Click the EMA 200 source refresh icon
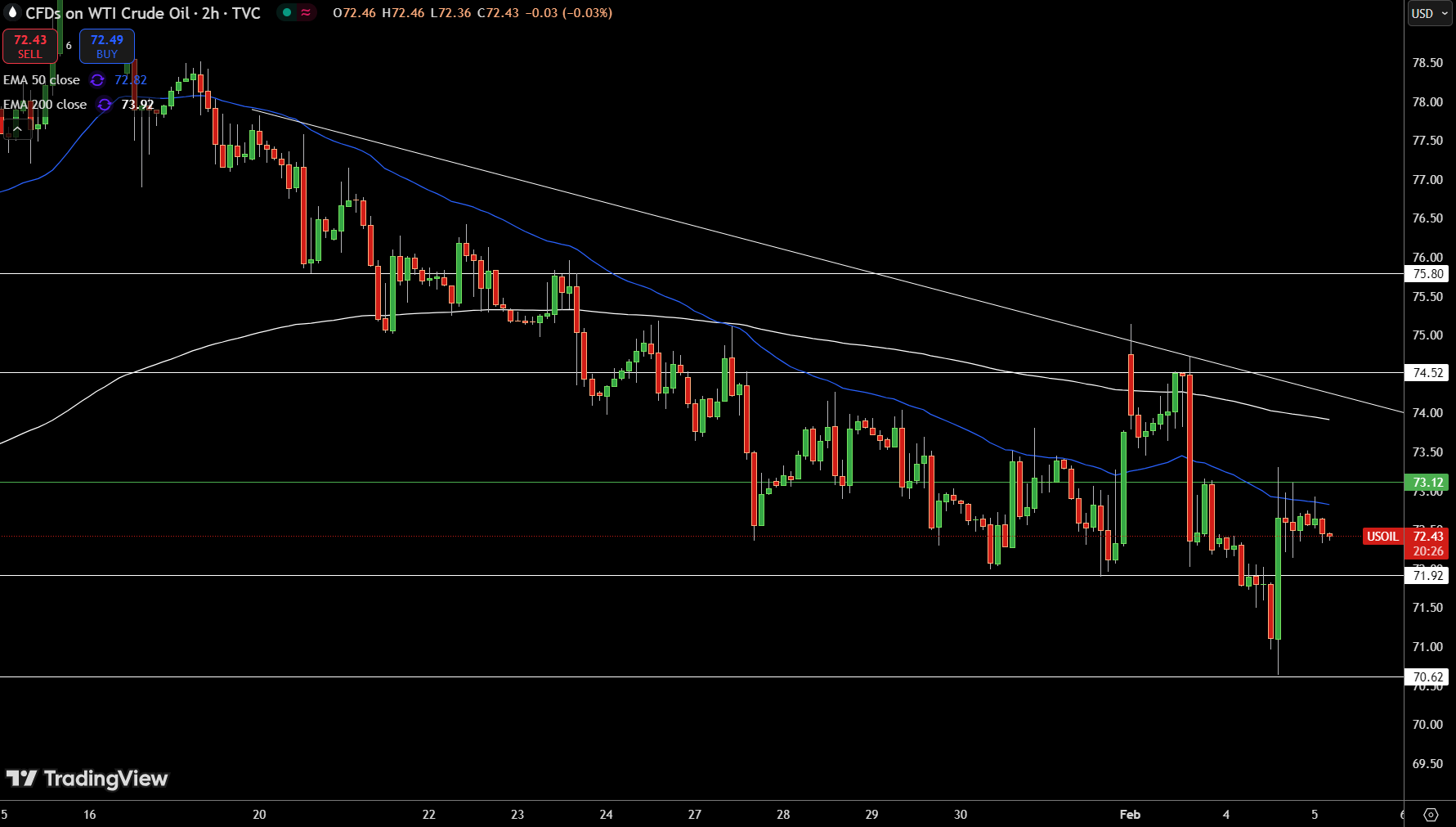Viewport: 1456px width, 827px height. click(x=105, y=105)
